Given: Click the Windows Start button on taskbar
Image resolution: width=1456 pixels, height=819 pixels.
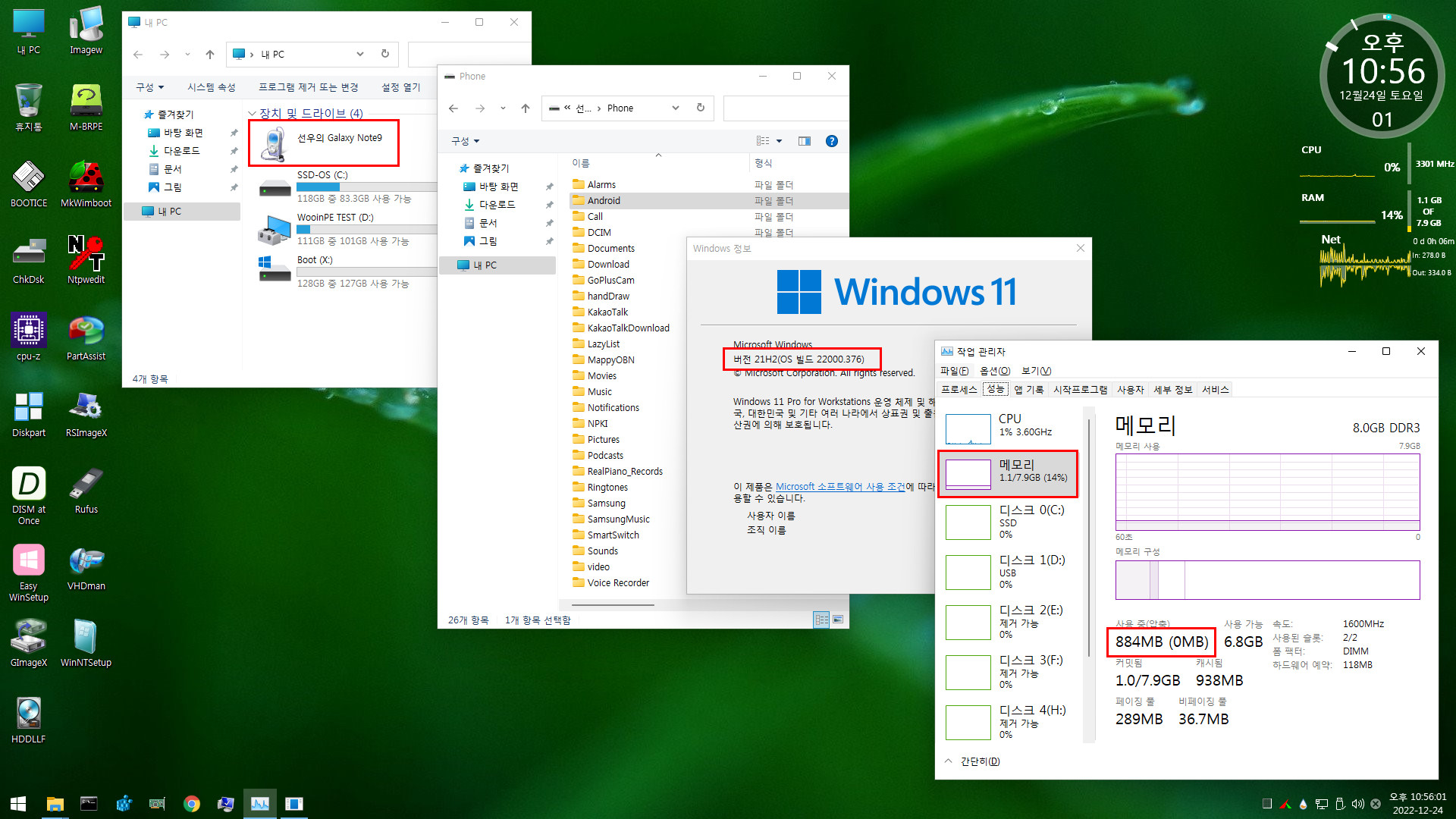Looking at the screenshot, I should (18, 804).
